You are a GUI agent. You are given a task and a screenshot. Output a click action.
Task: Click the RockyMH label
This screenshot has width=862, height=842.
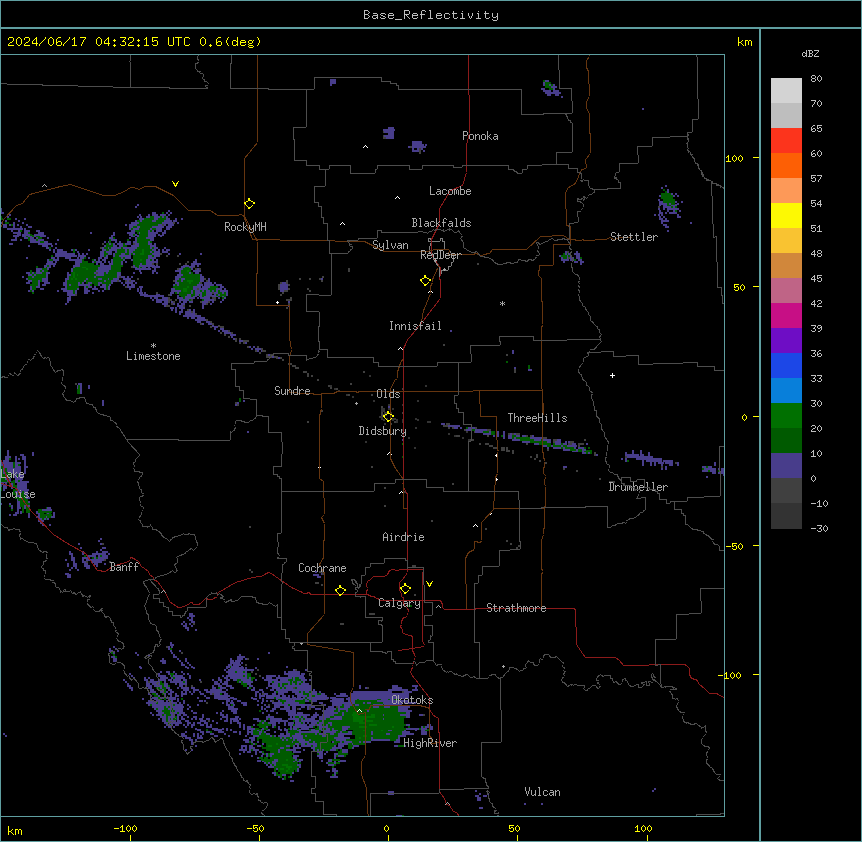pyautogui.click(x=245, y=227)
